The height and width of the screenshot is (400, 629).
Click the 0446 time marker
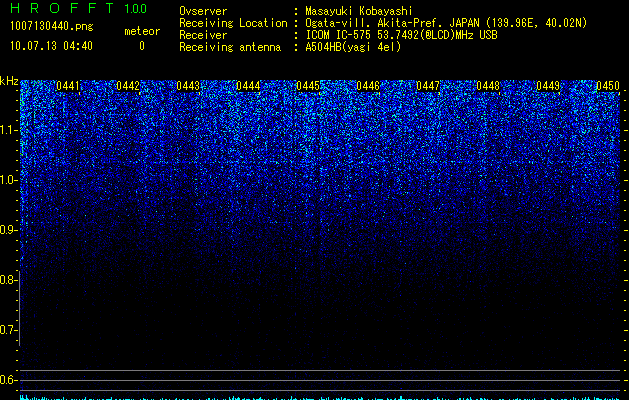tap(368, 86)
